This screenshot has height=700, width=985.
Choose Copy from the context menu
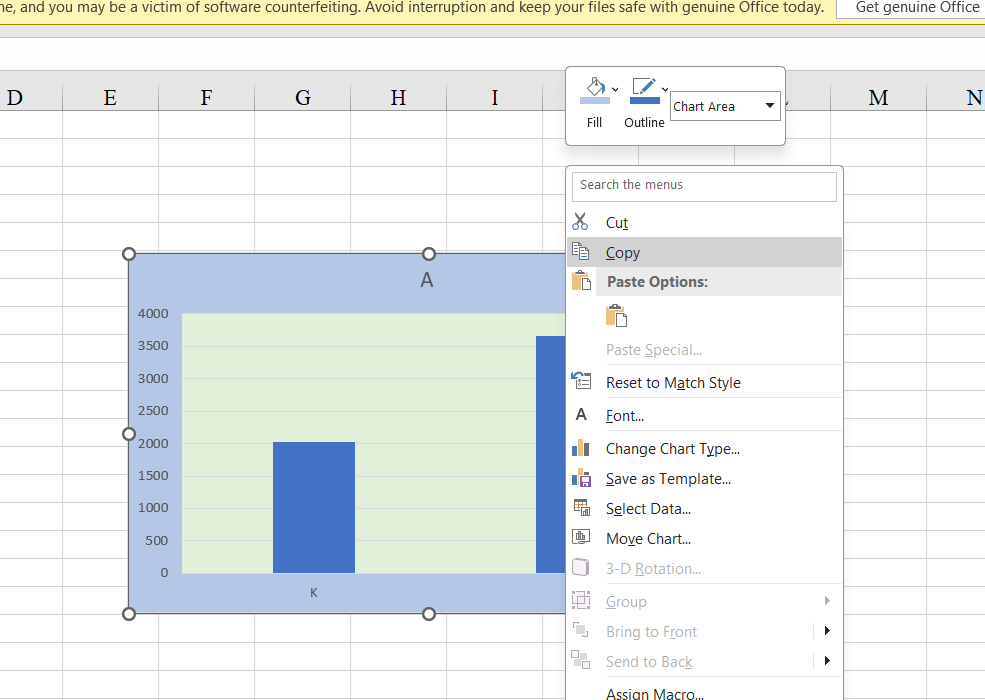(704, 253)
